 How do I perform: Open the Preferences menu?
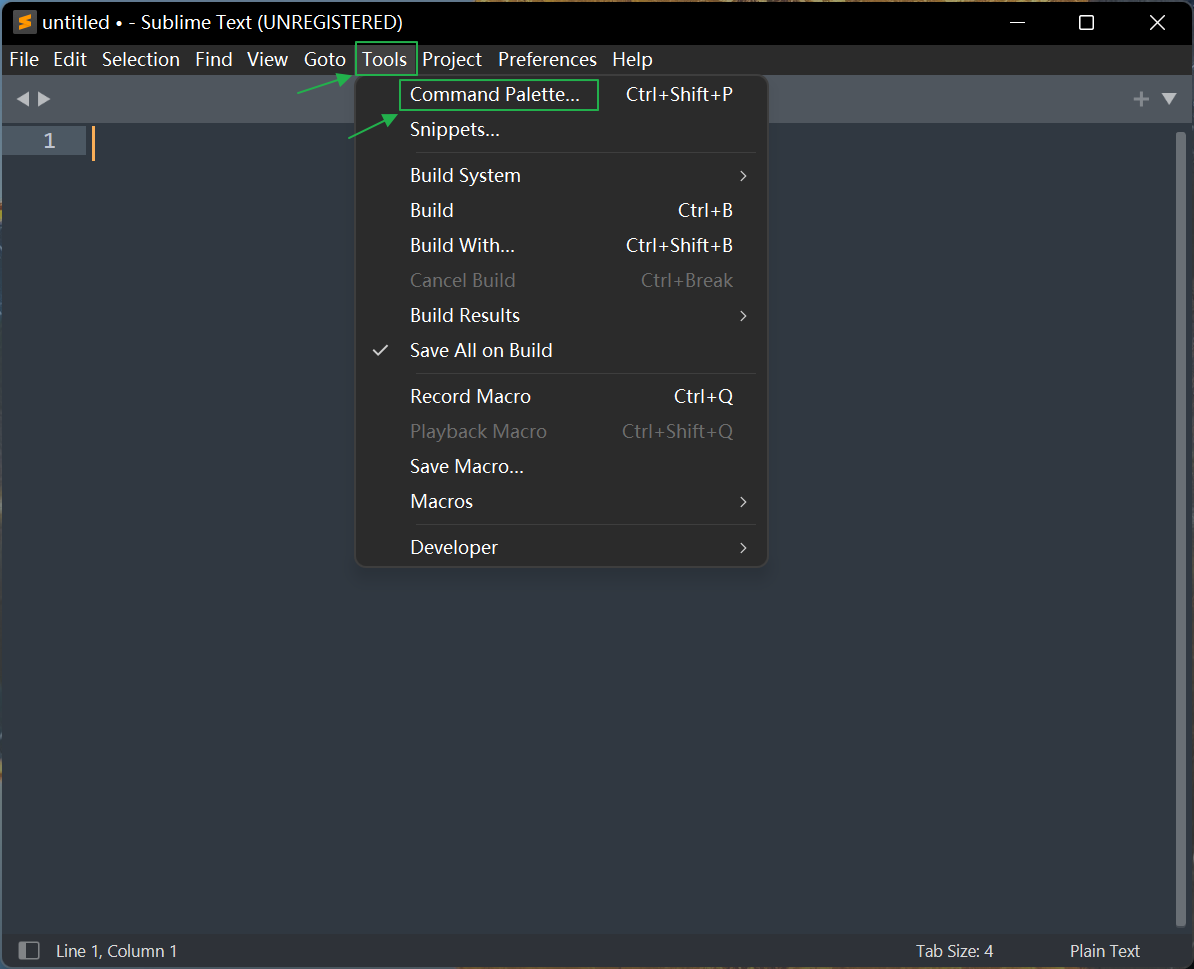tap(548, 59)
